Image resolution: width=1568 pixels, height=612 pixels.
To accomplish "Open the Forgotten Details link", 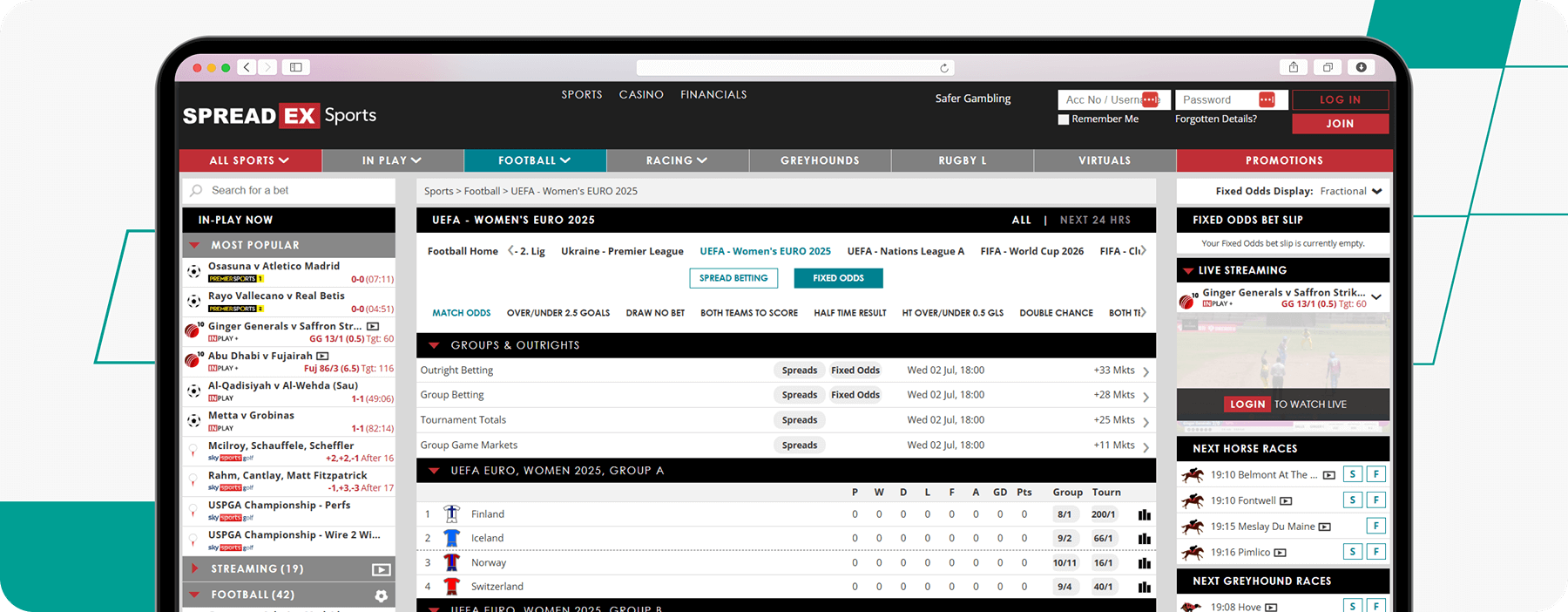I will (x=1216, y=119).
